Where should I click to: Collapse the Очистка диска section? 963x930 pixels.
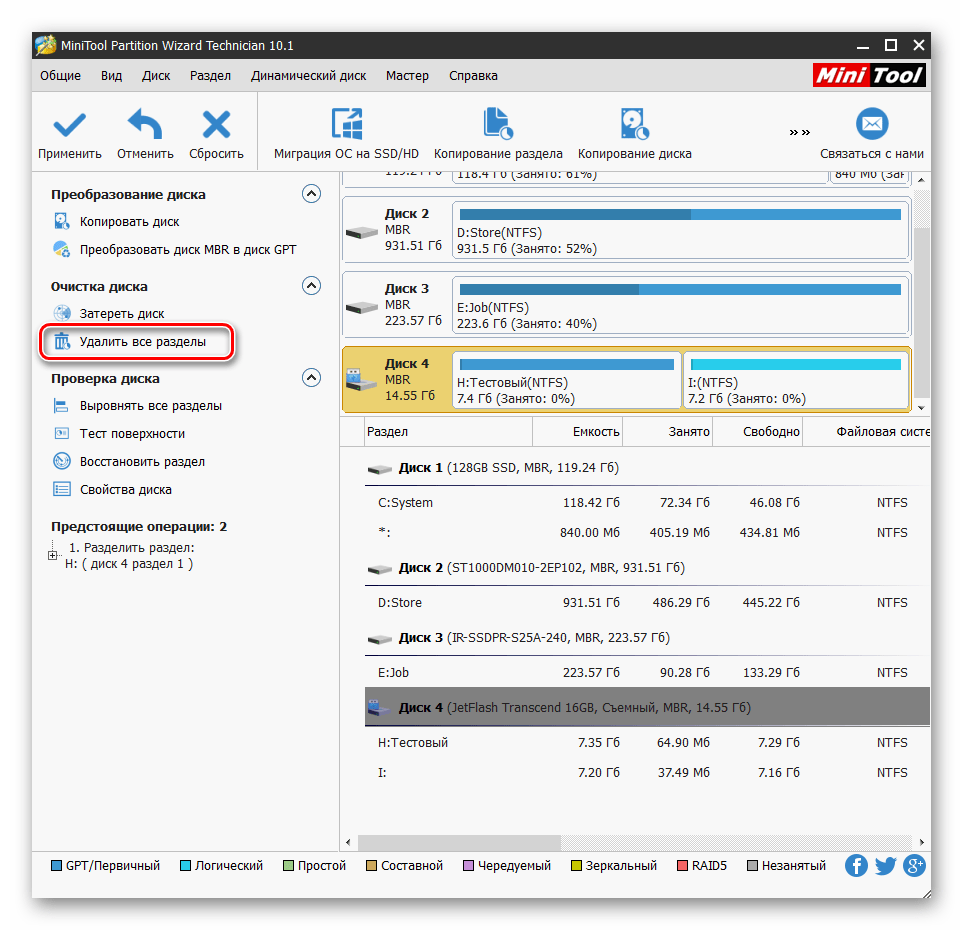(312, 286)
